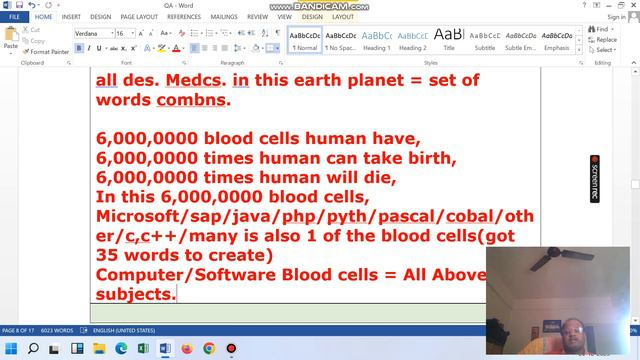The height and width of the screenshot is (360, 640).
Task: Expand numbered list options
Action: [x=216, y=33]
